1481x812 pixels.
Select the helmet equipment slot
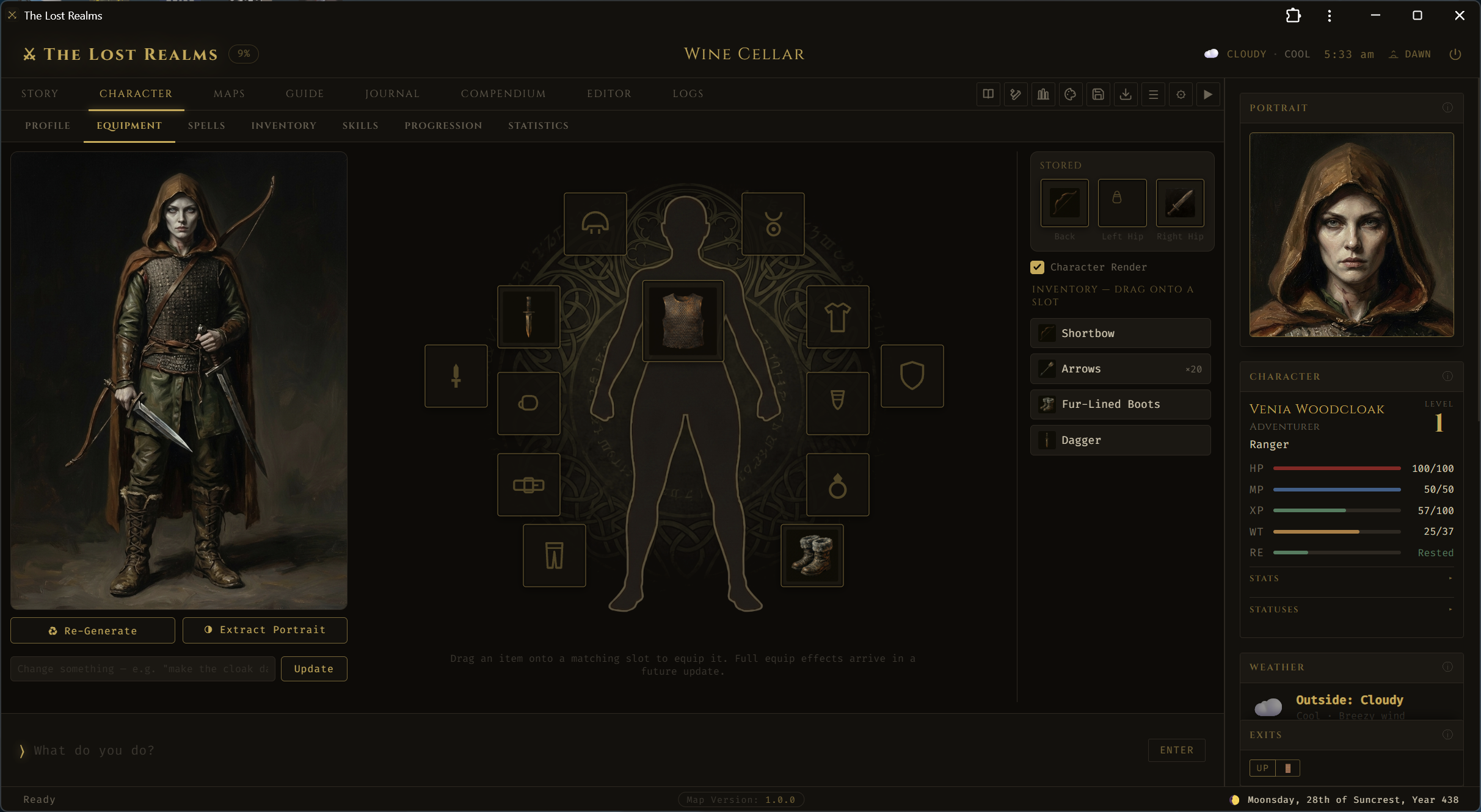click(595, 223)
